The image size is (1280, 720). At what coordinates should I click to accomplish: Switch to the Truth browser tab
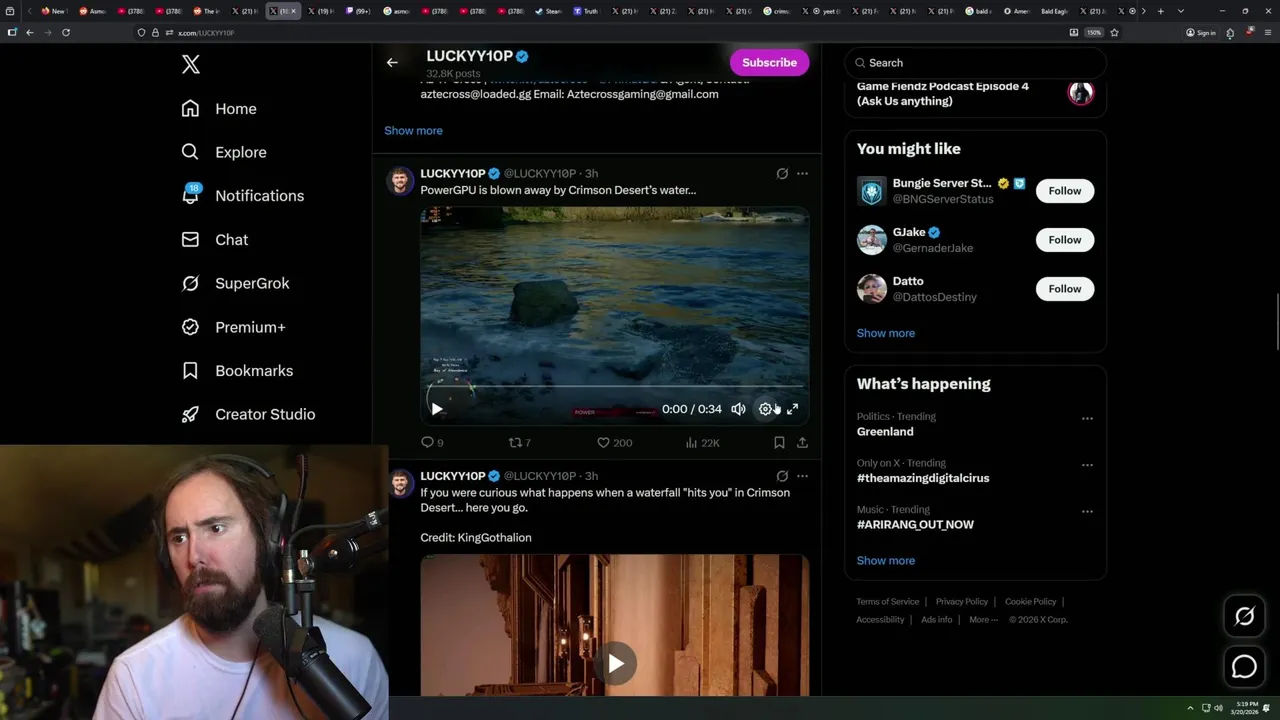(x=586, y=11)
